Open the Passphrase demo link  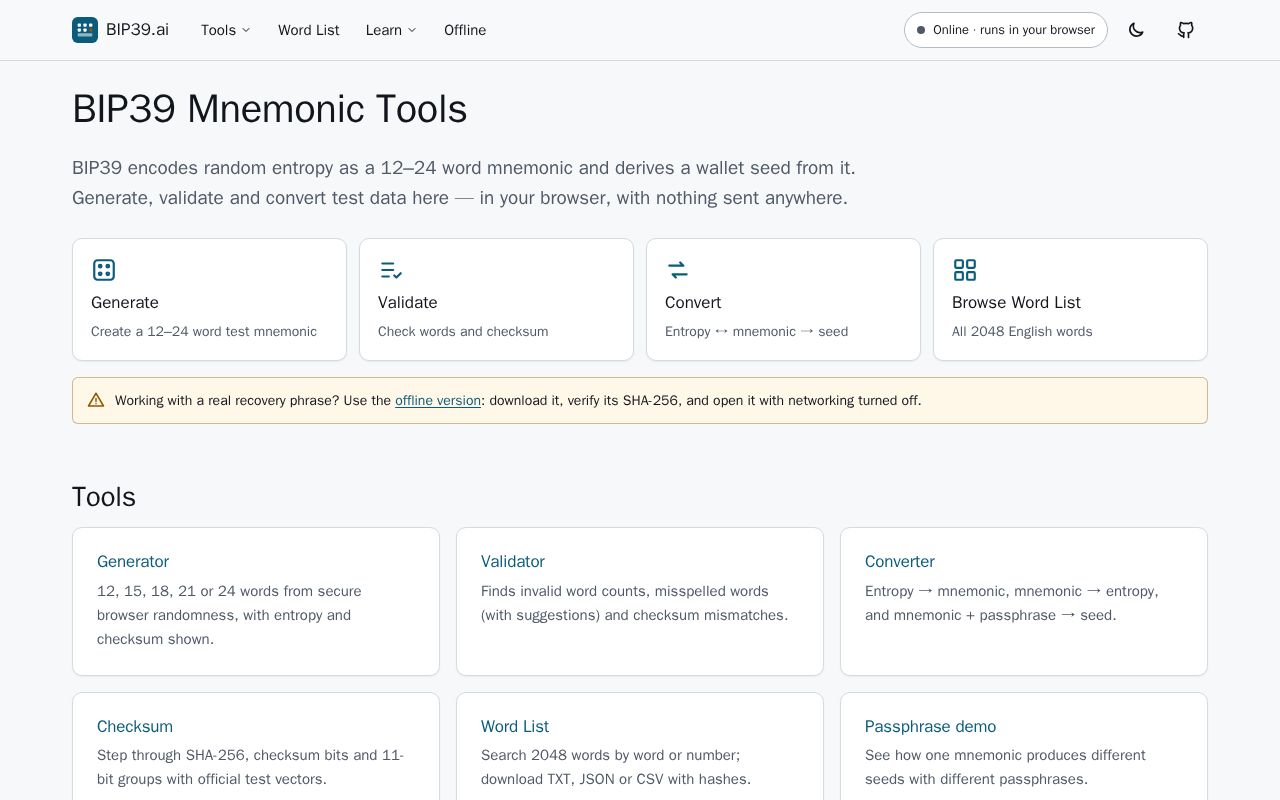pyautogui.click(x=931, y=727)
